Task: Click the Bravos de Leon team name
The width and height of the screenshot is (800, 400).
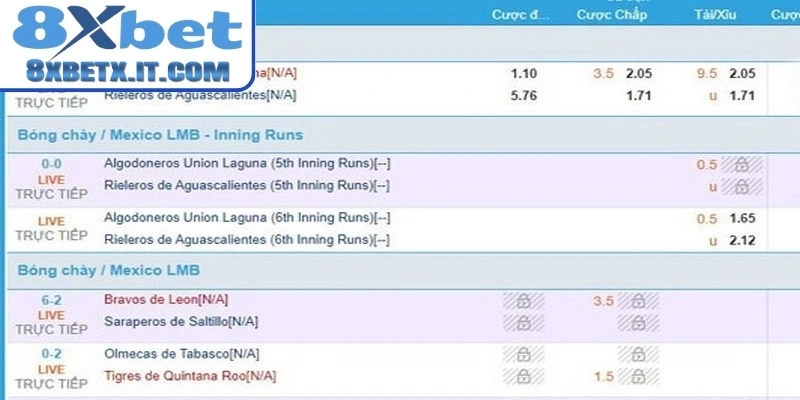Action: [166, 299]
